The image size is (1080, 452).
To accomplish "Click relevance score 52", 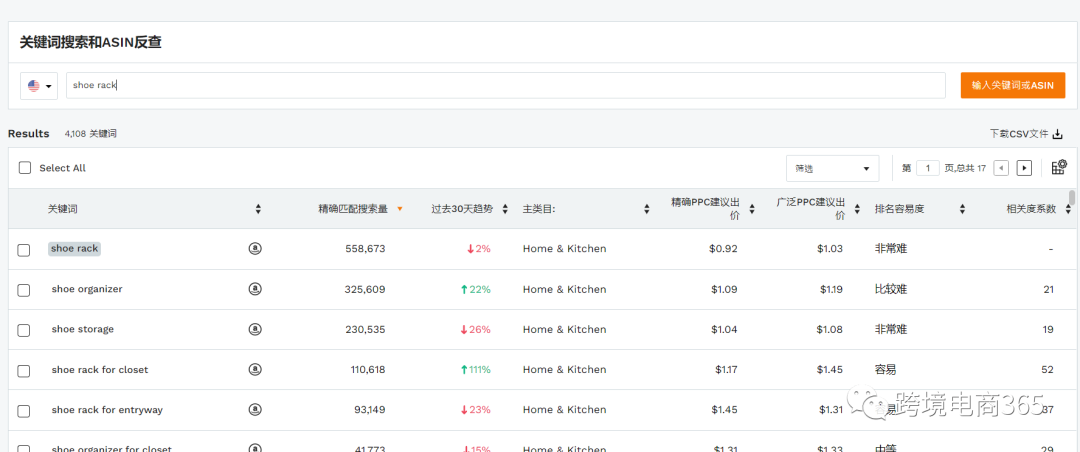I will click(x=1047, y=370).
